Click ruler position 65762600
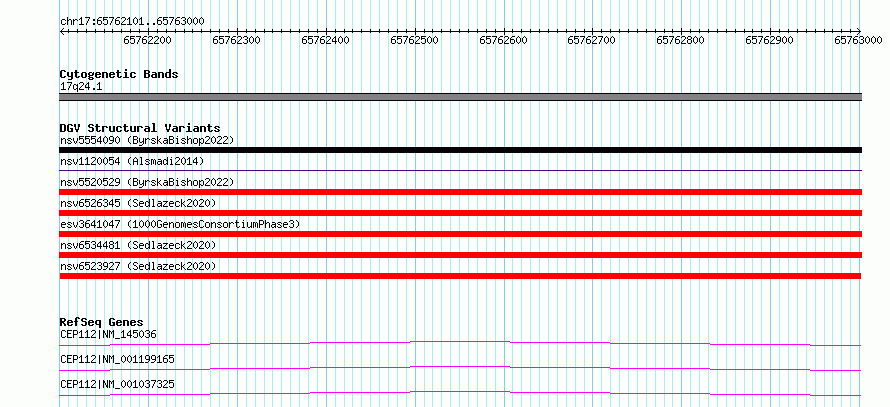 (x=503, y=40)
